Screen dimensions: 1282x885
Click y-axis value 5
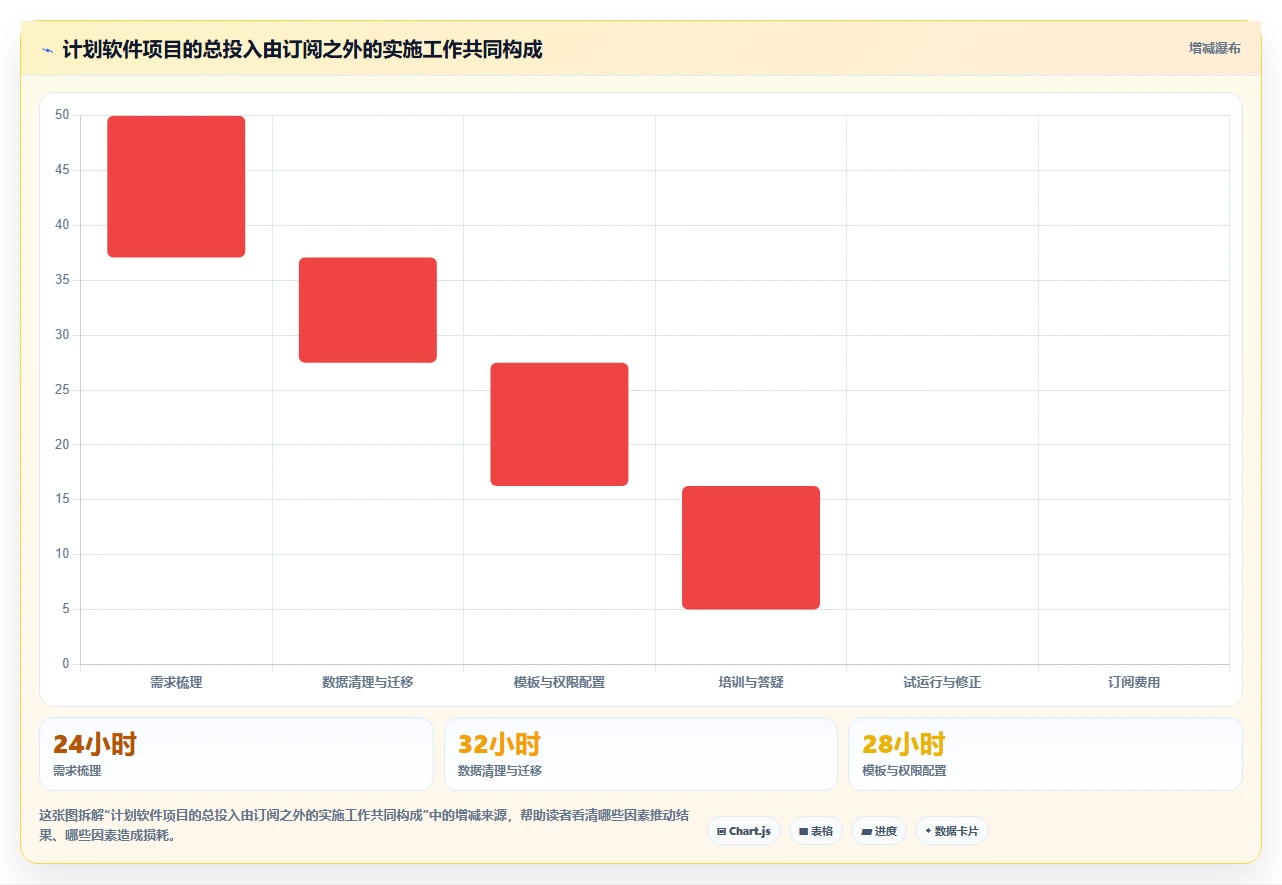point(65,609)
